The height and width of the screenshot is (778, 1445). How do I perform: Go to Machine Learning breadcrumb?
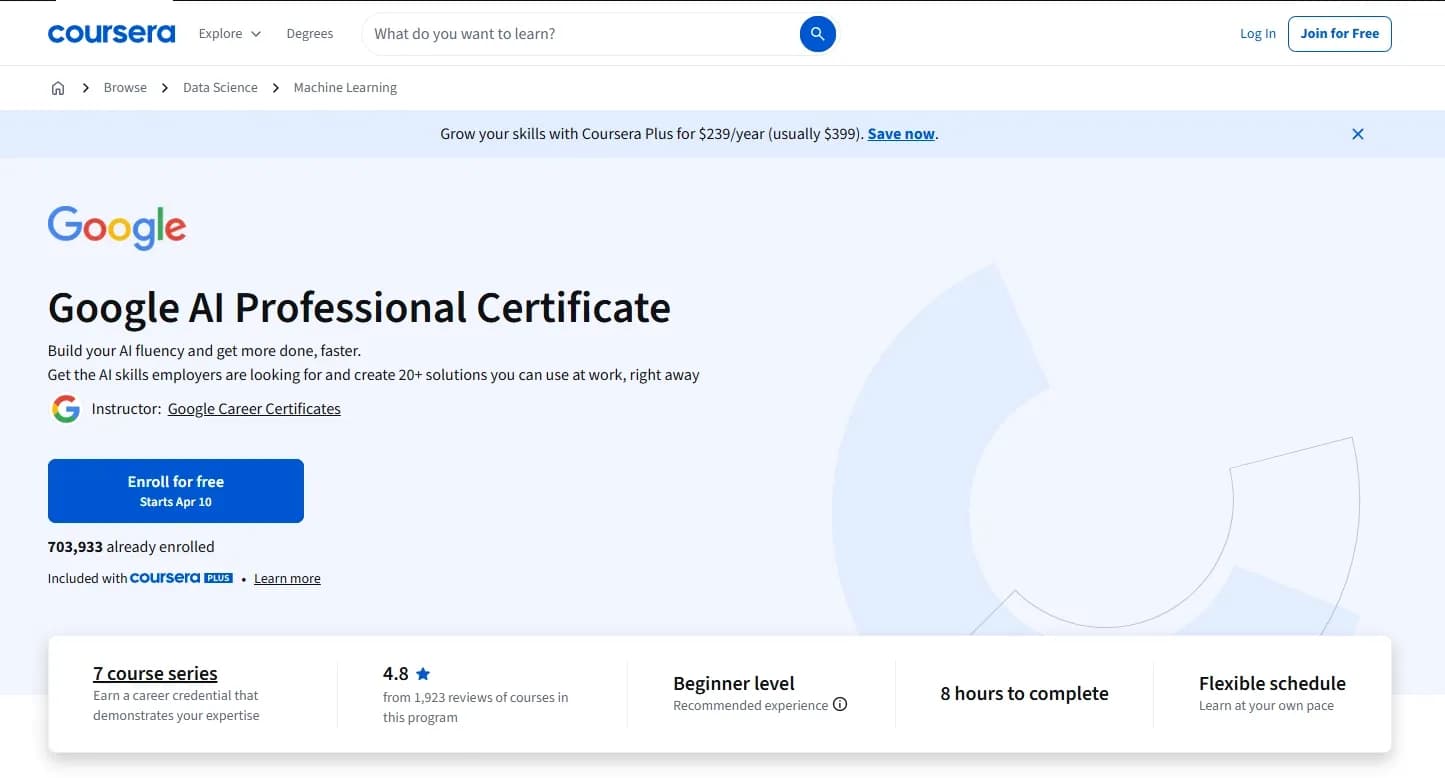click(x=345, y=88)
